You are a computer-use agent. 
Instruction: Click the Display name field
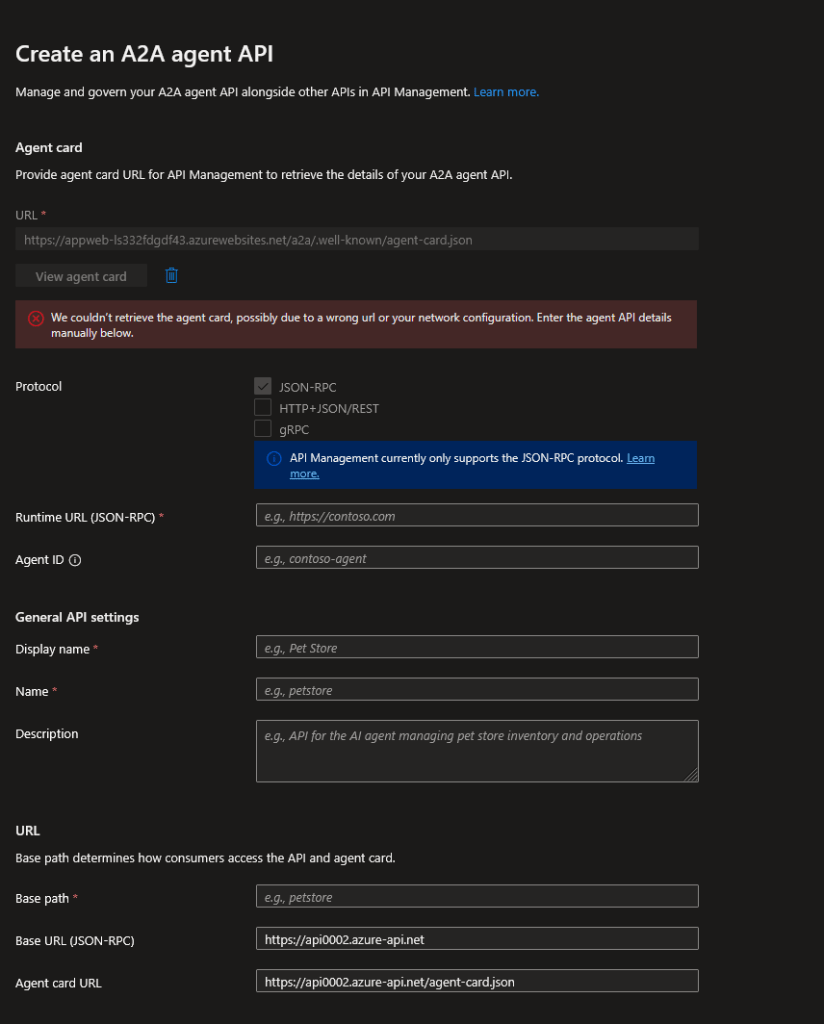tap(477, 646)
